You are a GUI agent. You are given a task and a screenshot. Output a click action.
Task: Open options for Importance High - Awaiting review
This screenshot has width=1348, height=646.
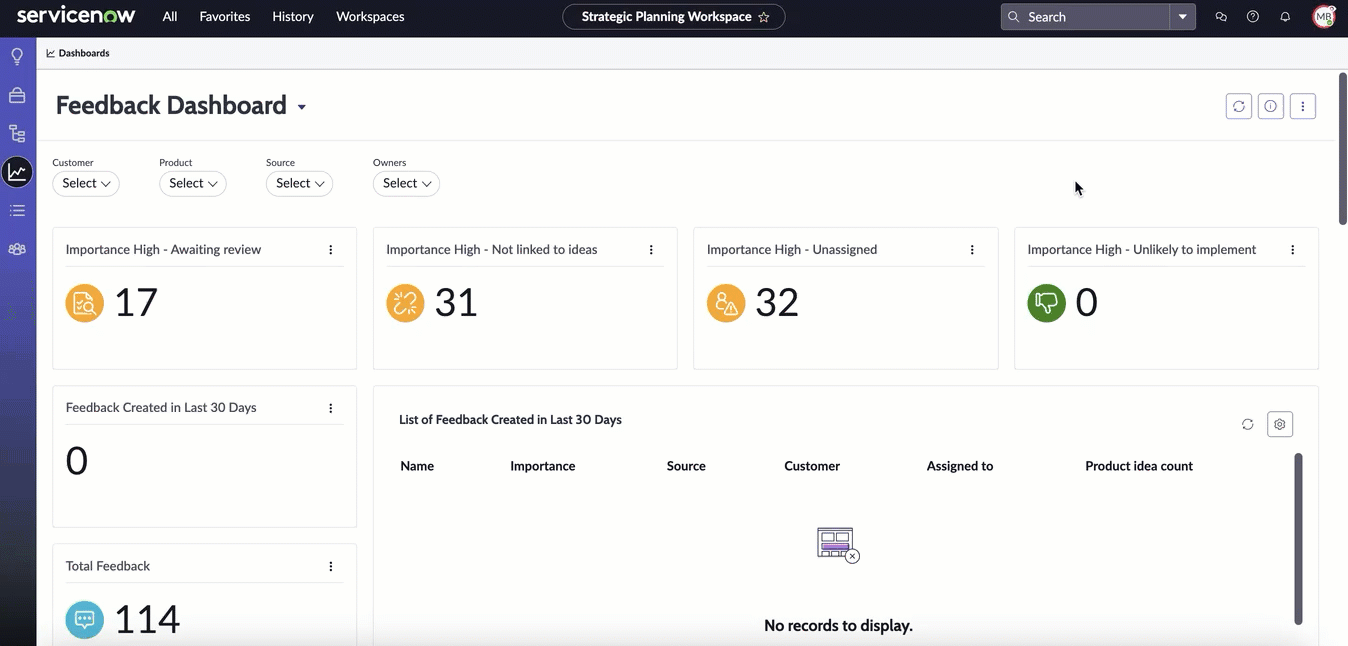pyautogui.click(x=331, y=250)
